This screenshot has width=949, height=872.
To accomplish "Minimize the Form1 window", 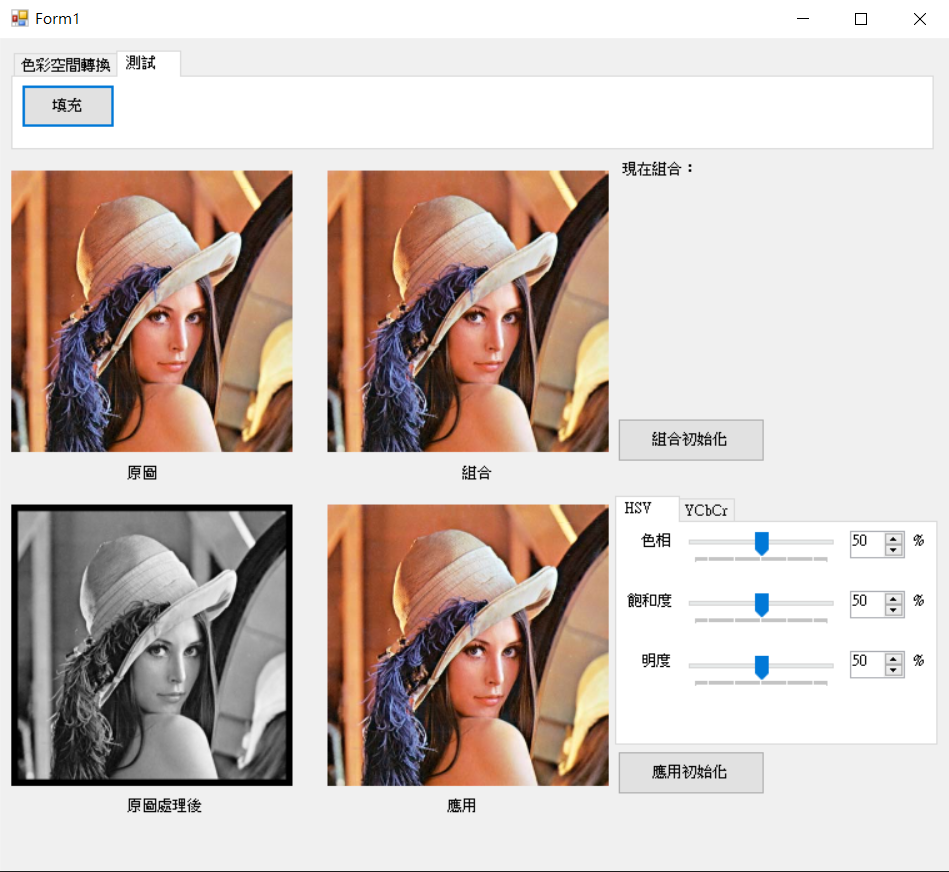I will pyautogui.click(x=803, y=19).
